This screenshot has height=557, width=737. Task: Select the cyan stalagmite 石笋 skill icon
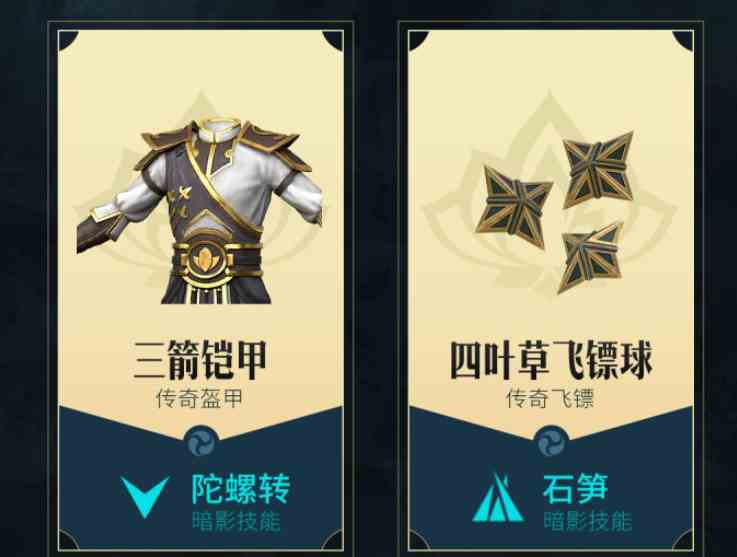coord(497,496)
